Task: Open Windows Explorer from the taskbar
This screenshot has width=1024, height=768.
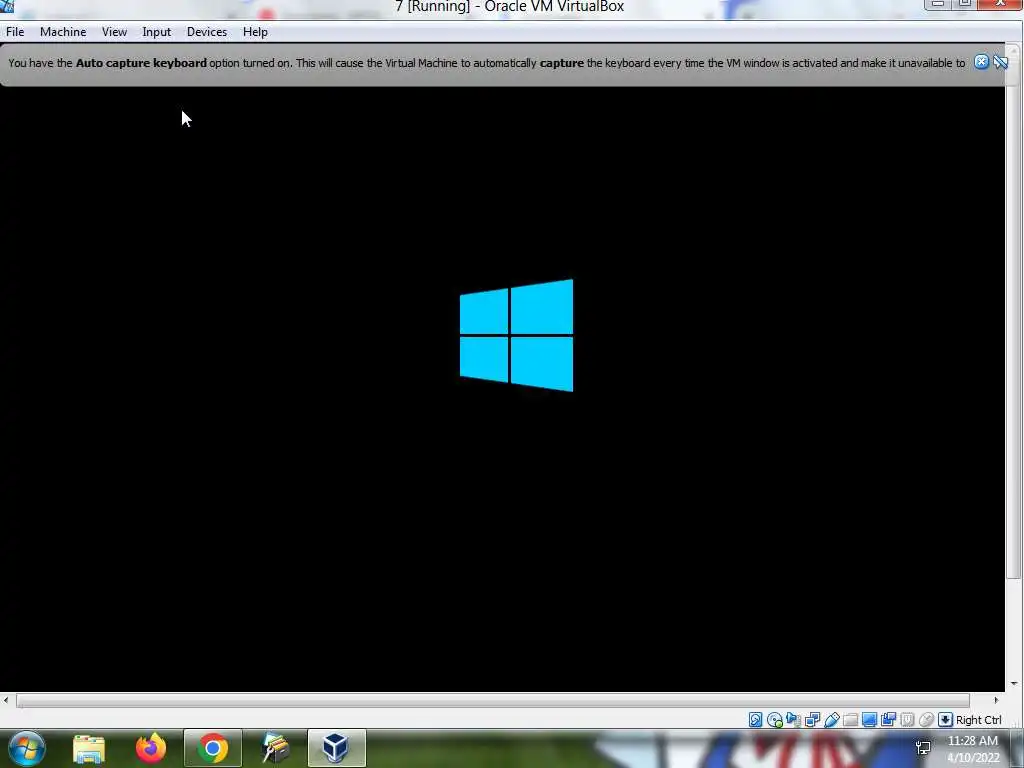Action: pyautogui.click(x=89, y=748)
